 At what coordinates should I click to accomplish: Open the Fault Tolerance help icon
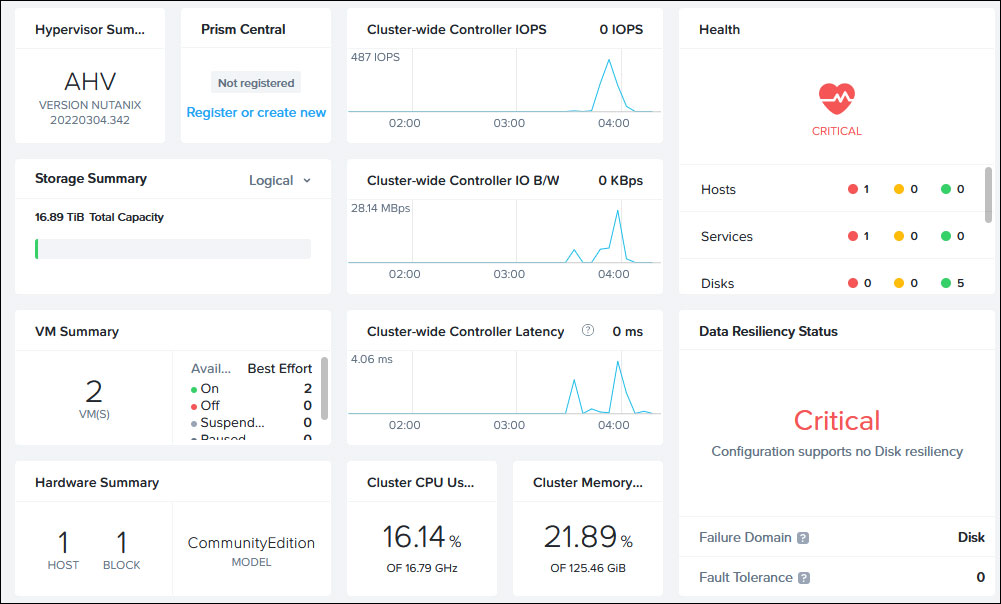click(804, 578)
